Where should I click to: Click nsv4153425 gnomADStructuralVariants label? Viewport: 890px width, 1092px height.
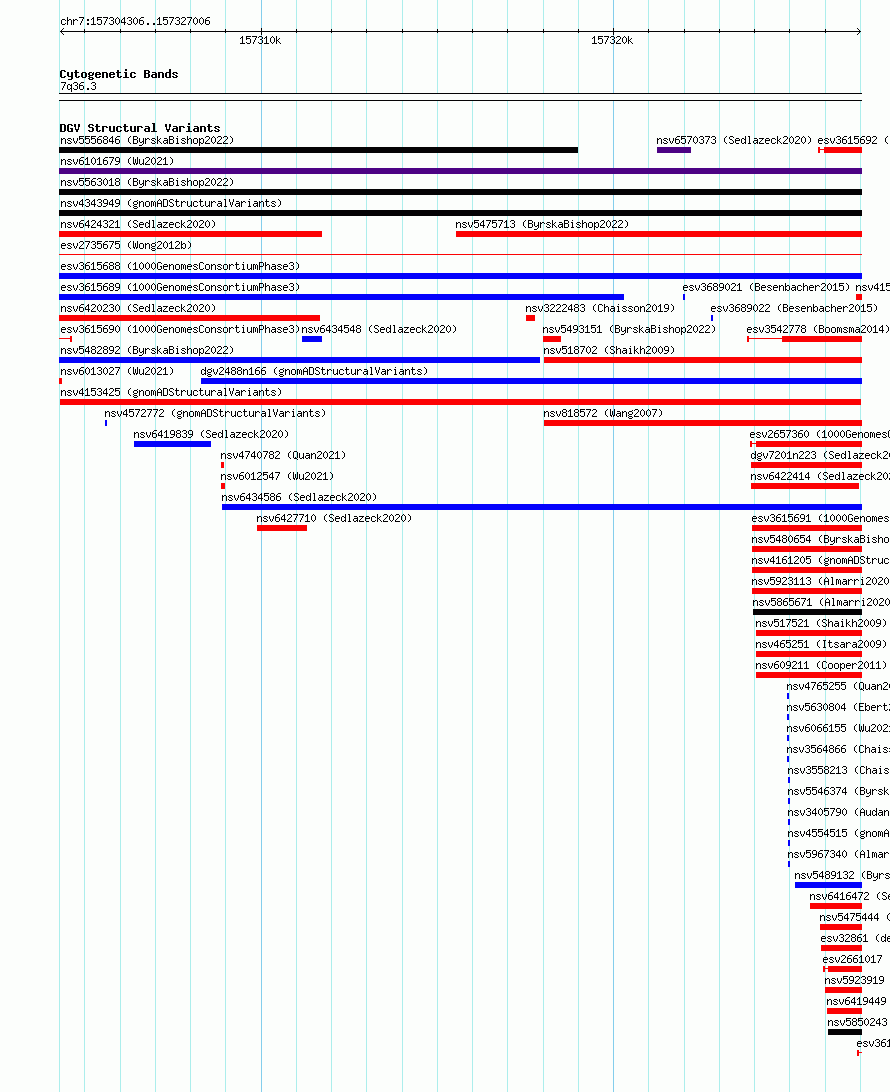coord(171,392)
